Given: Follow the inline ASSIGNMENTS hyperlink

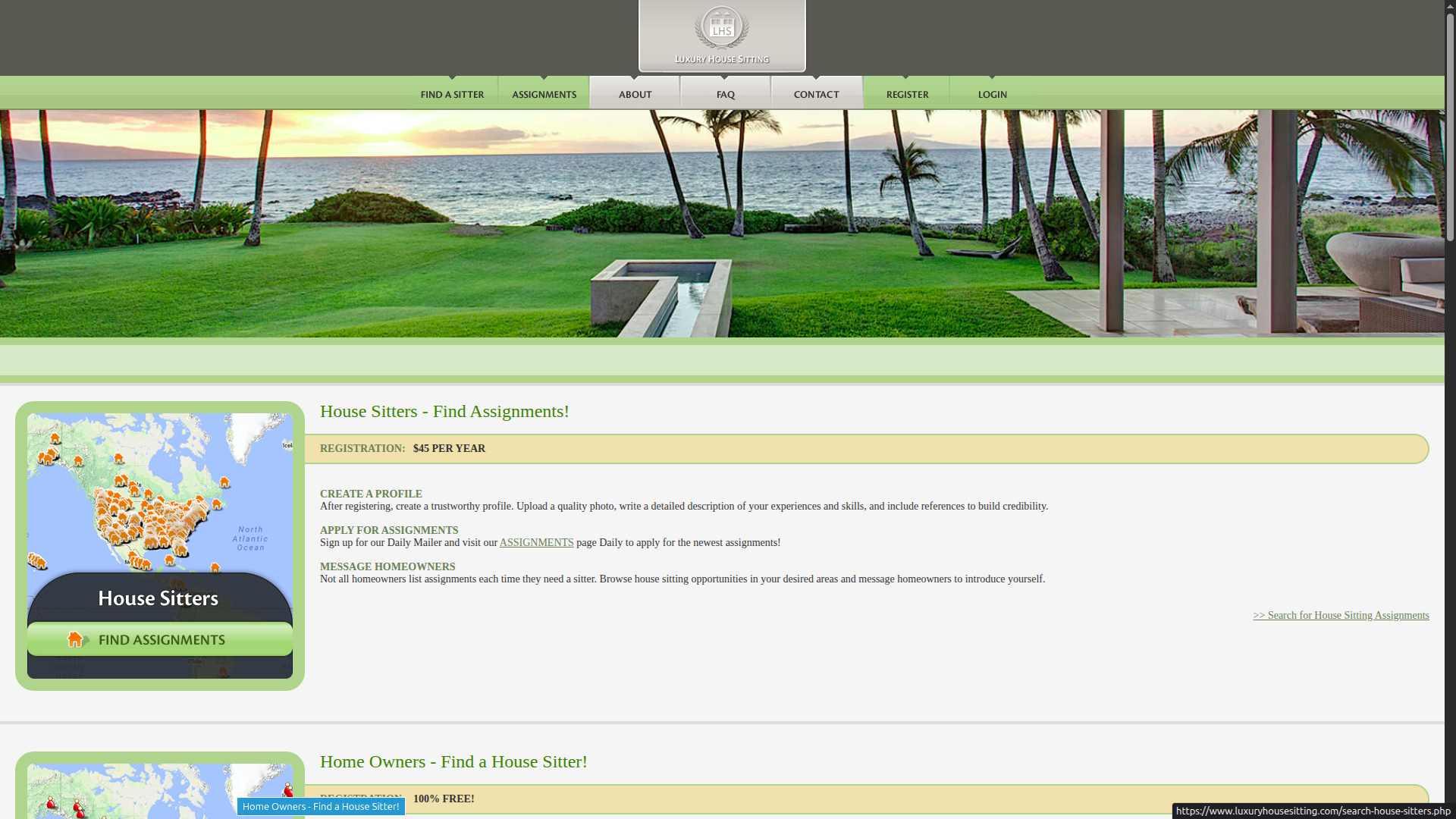Looking at the screenshot, I should point(536,542).
